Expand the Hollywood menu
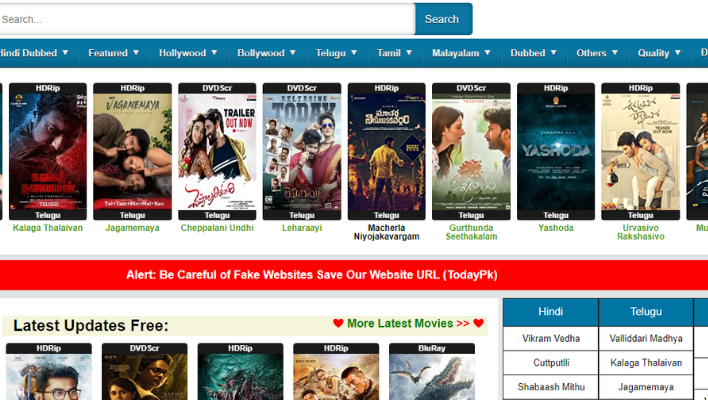Image resolution: width=708 pixels, height=400 pixels. pos(188,53)
